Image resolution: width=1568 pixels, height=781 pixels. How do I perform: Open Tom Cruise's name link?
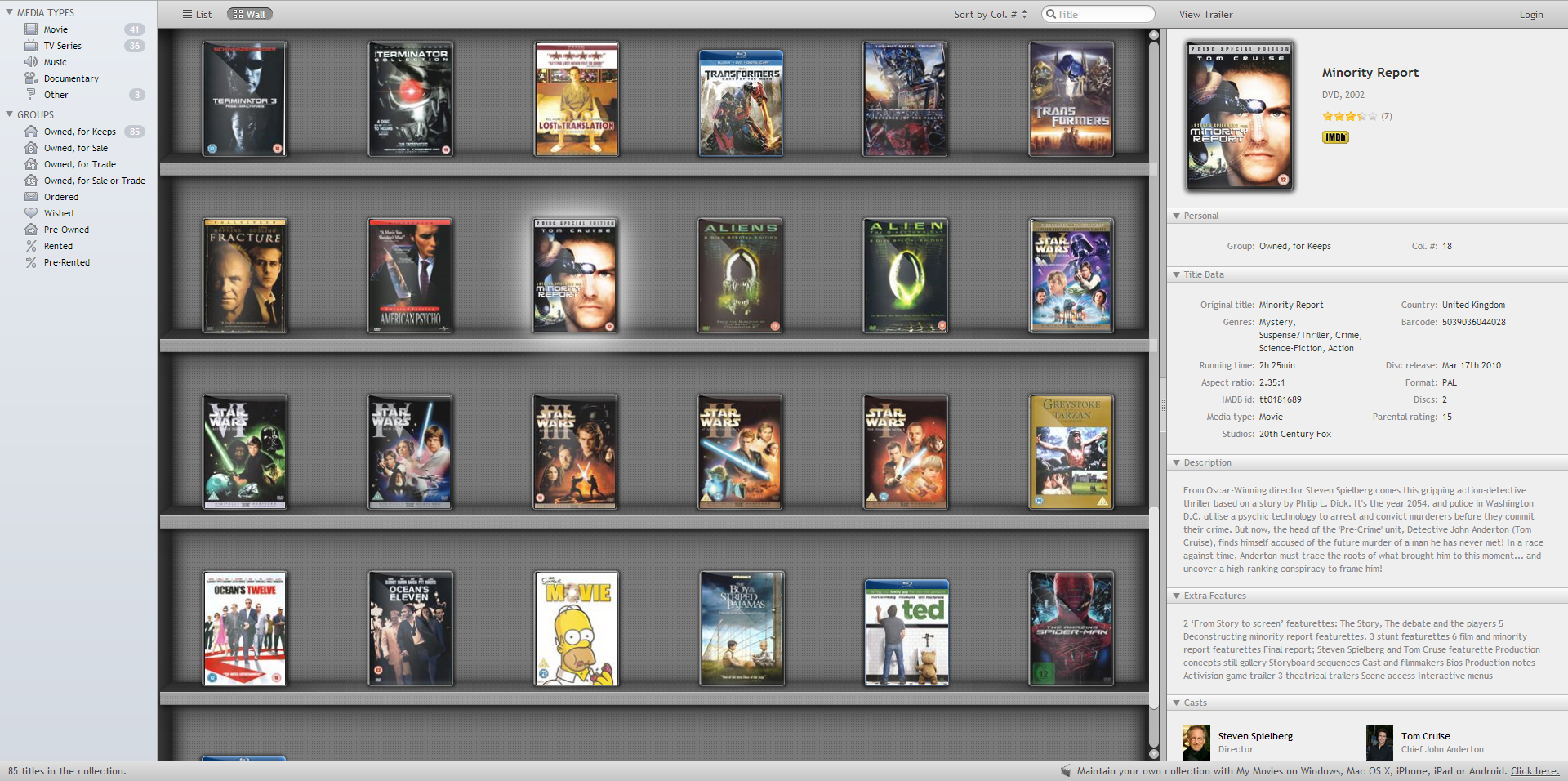[x=1426, y=736]
